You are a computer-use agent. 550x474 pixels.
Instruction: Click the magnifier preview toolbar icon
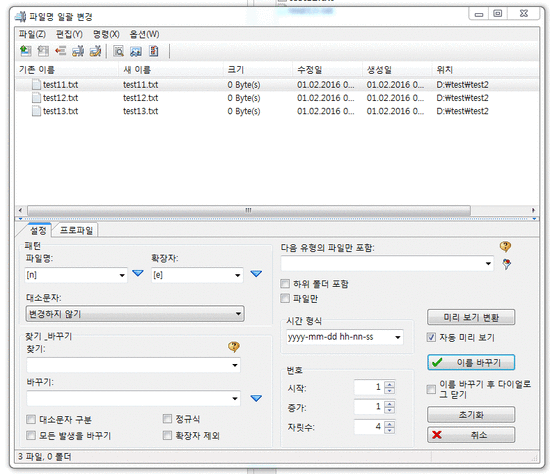point(118,51)
